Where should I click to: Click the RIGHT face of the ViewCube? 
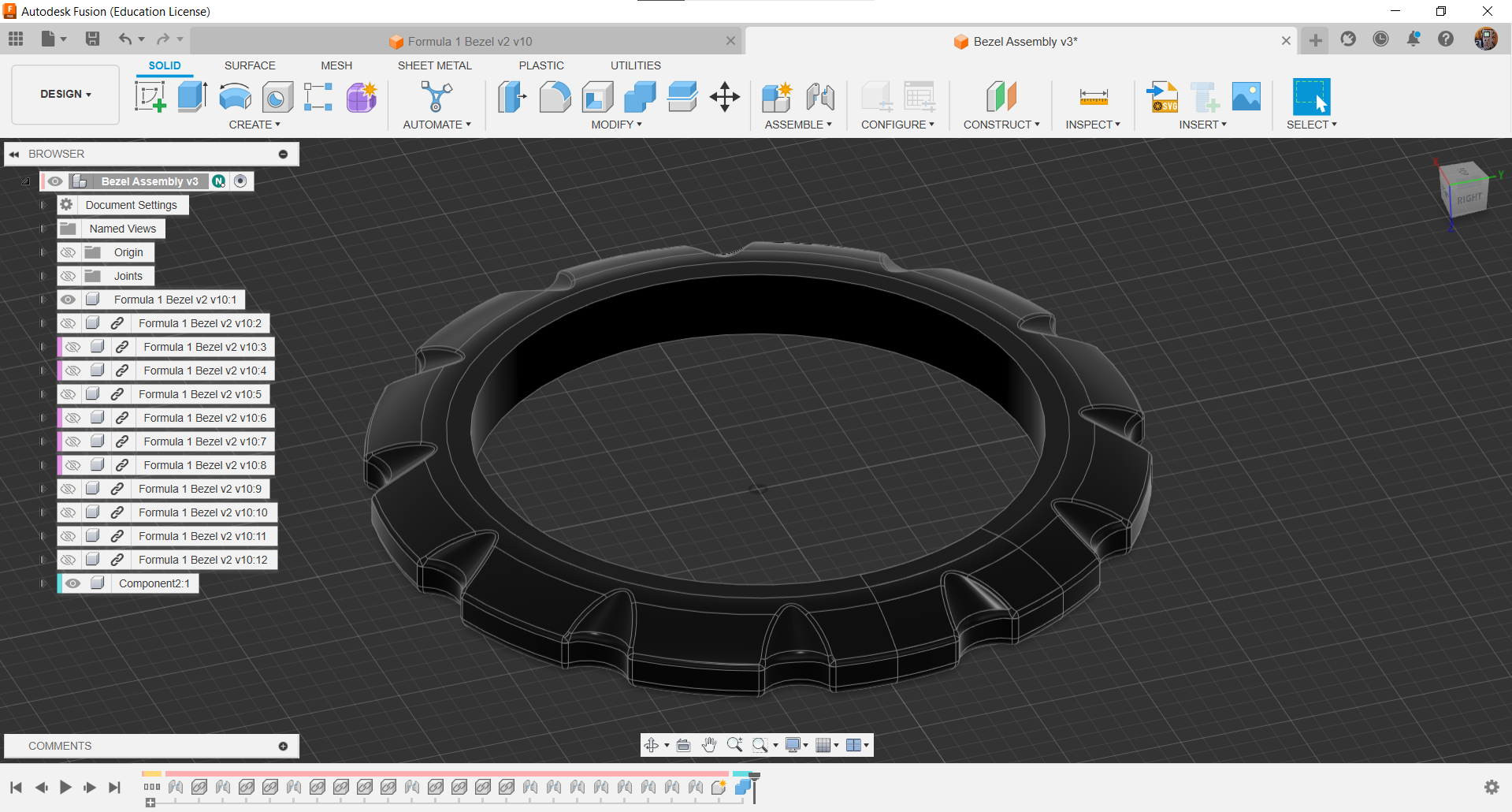coord(1469,198)
